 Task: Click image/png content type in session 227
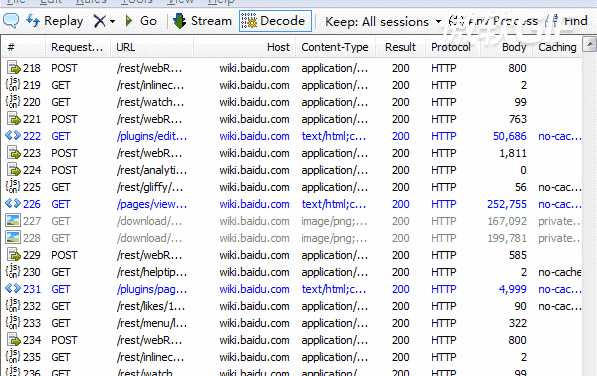click(x=334, y=221)
